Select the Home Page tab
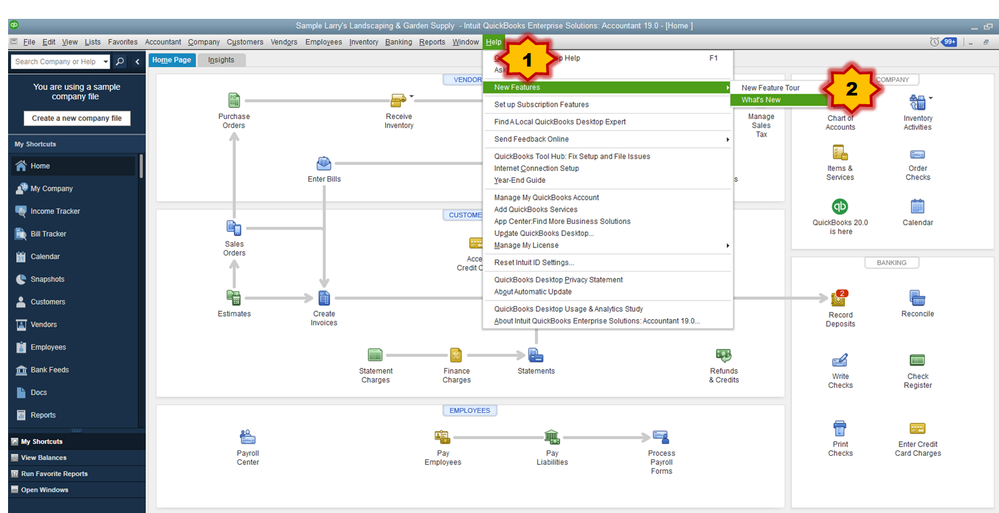 click(172, 60)
